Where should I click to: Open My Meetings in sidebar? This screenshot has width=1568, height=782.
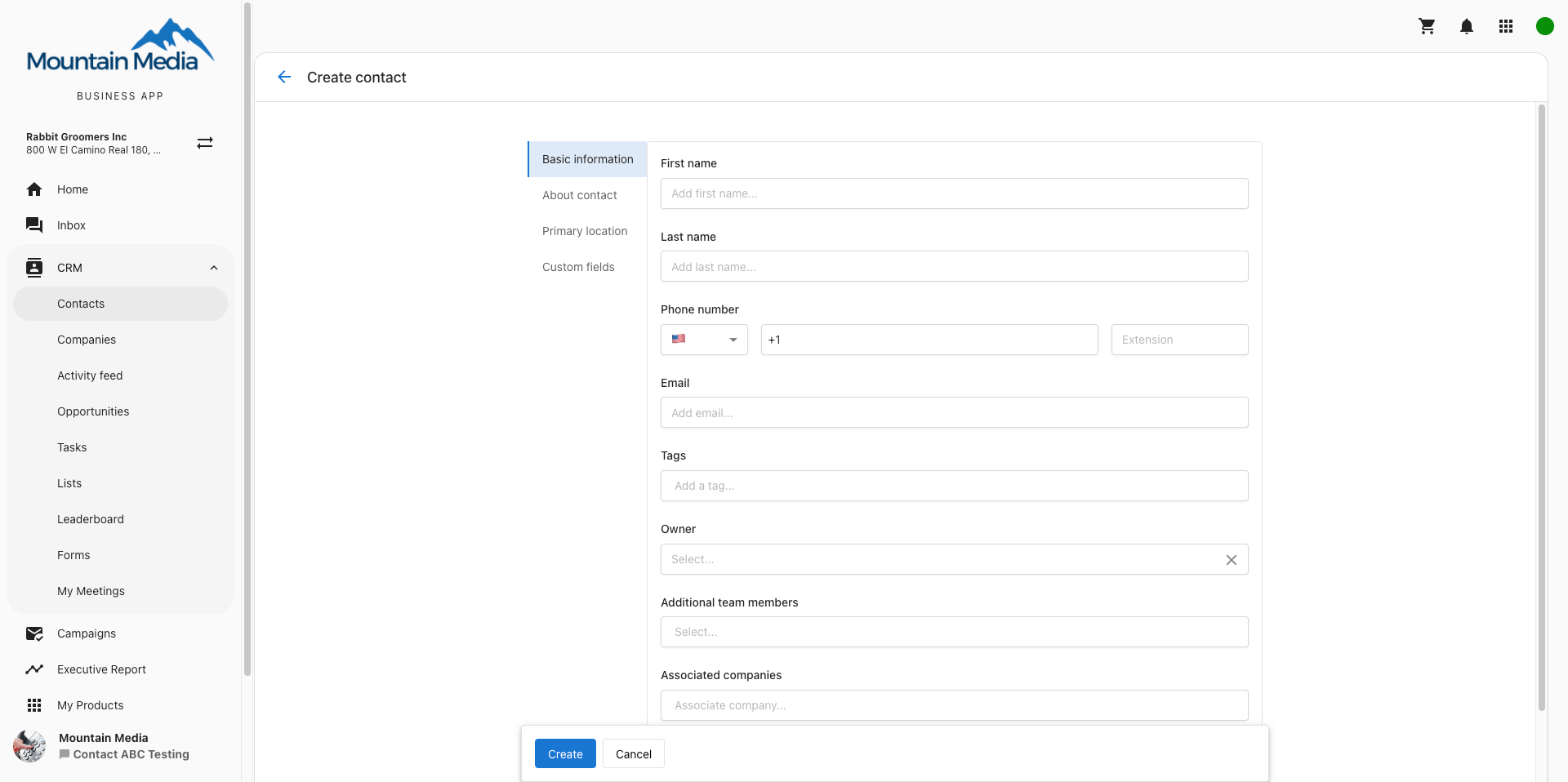120,591
